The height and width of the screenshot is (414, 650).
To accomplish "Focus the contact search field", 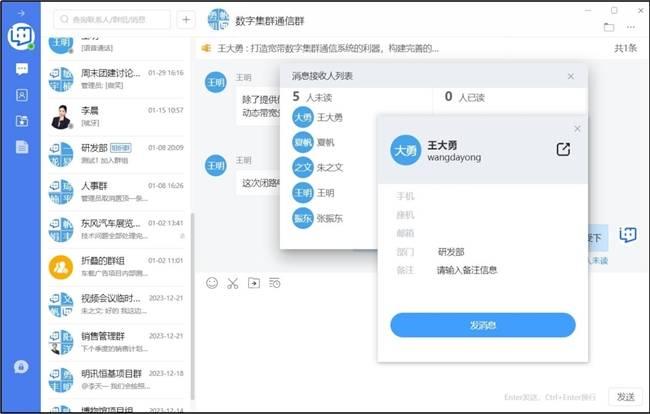I will (112, 19).
